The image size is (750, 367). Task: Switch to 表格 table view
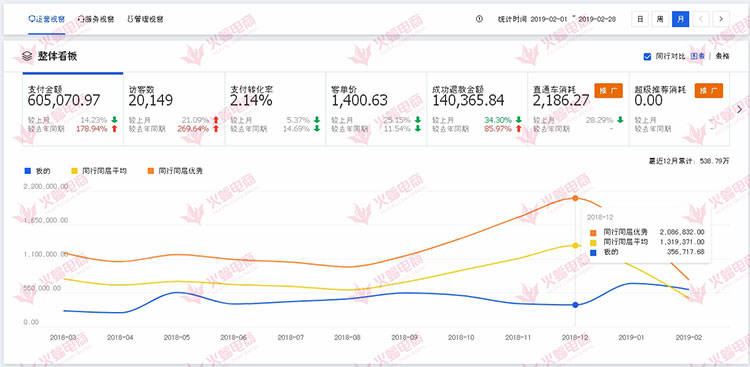pyautogui.click(x=722, y=56)
